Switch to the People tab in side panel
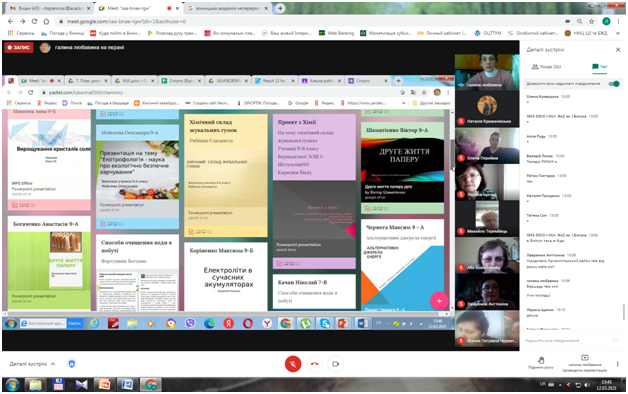Screen dimensions: 628x394 pos(546,67)
